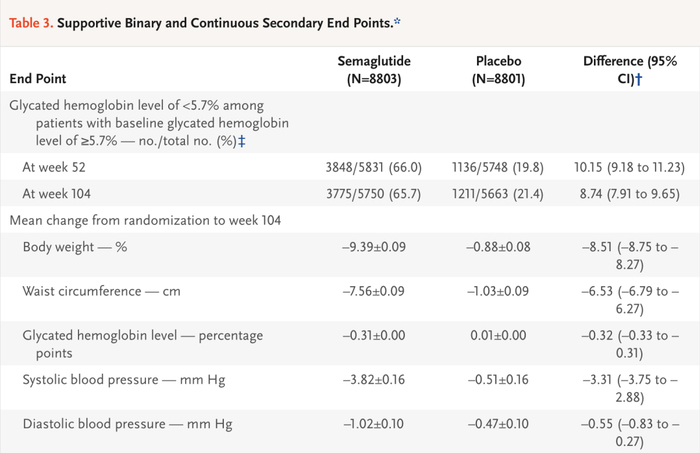Click the Placebo (N=8801) column header
Screen dimensions: 700x453
pos(503,69)
